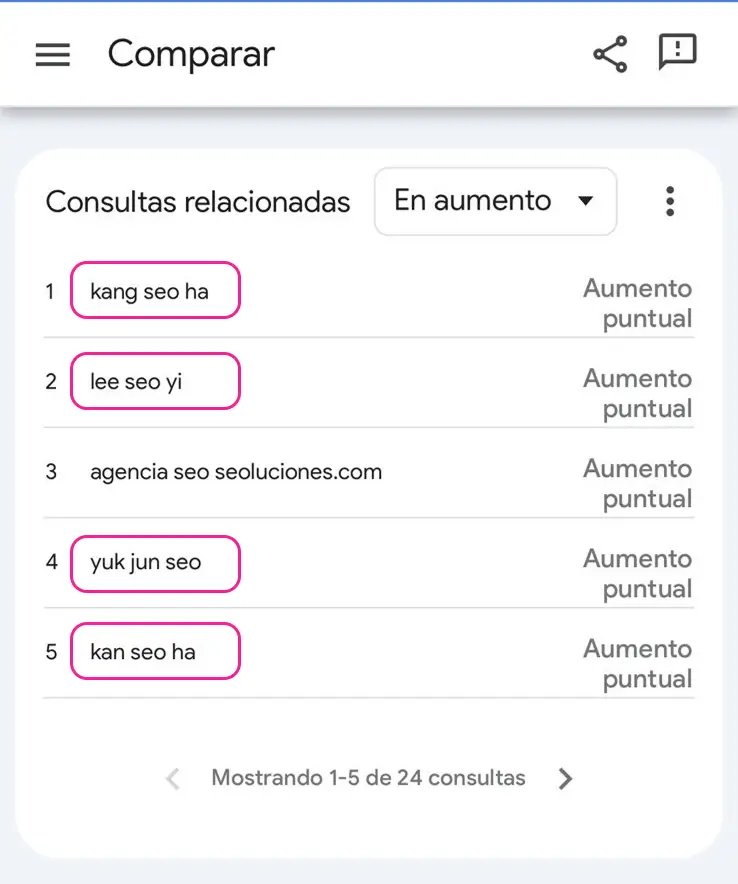
Task: Click Aumento puntual for yuk jun seo
Action: pos(638,574)
